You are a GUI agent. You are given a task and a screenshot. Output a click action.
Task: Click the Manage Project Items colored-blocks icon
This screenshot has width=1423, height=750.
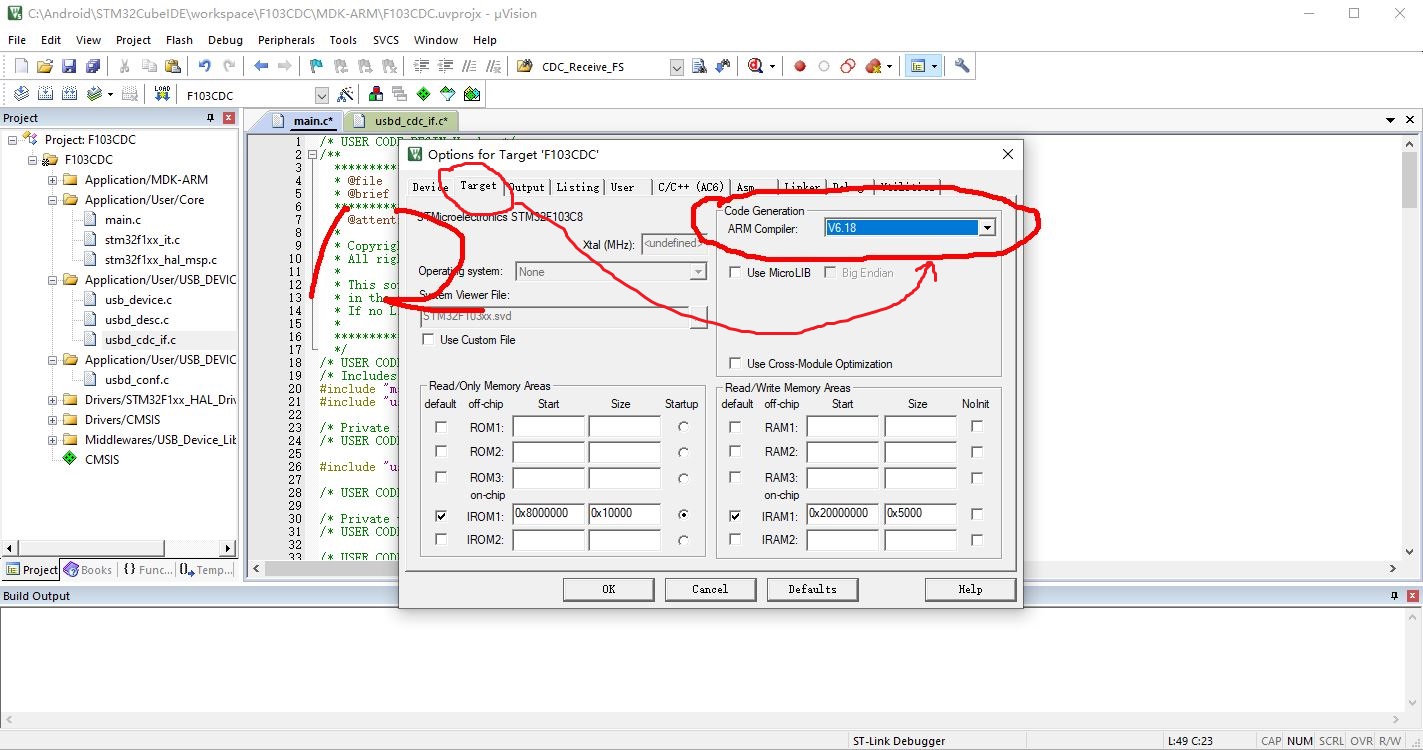coord(376,94)
